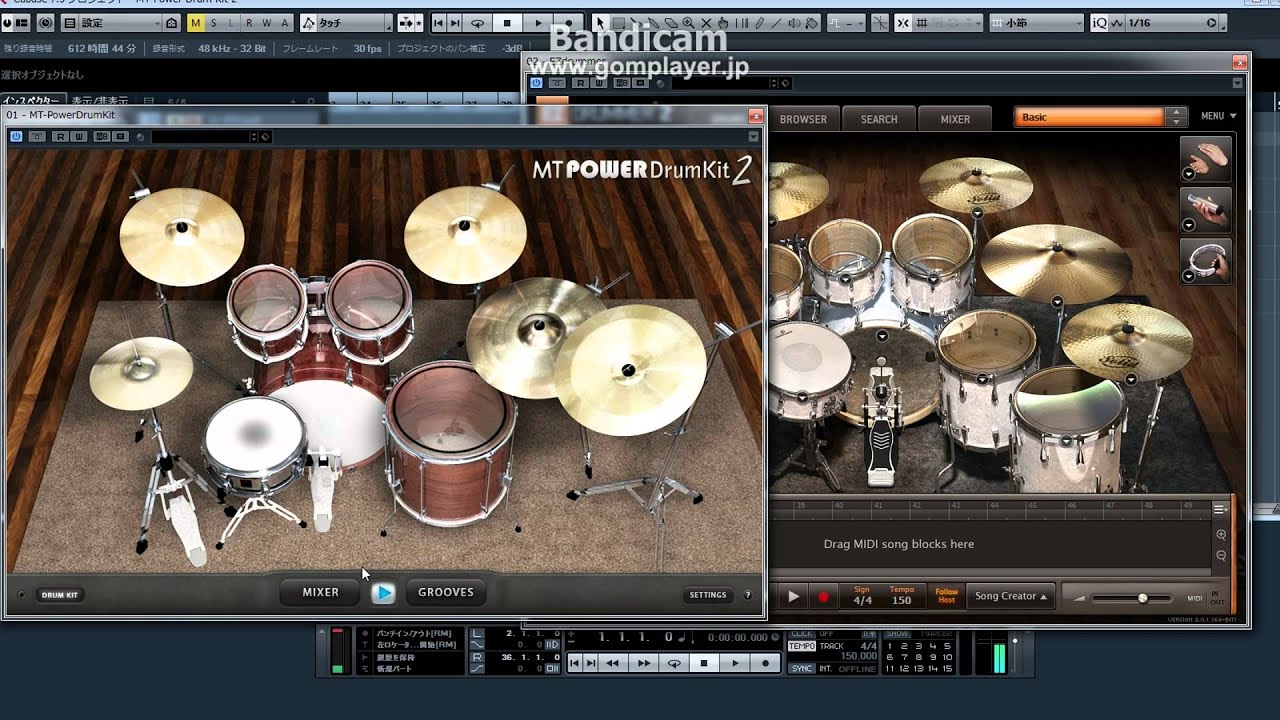Toggle the S solo-all button in toolbar
Screen dimensions: 1280x720
[x=213, y=22]
